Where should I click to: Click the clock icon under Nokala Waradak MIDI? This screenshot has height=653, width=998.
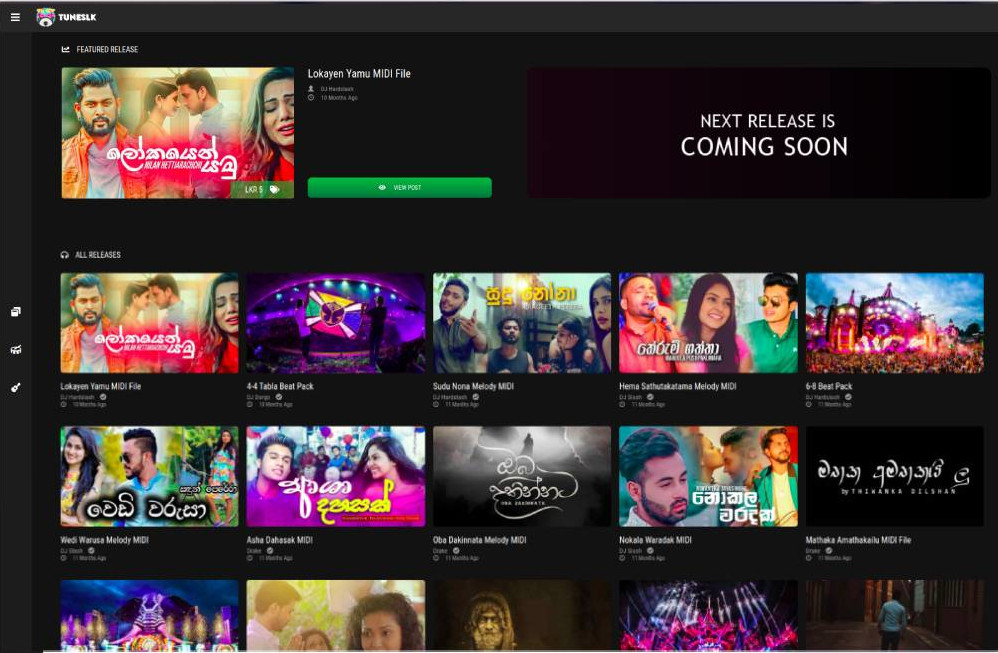(622, 558)
